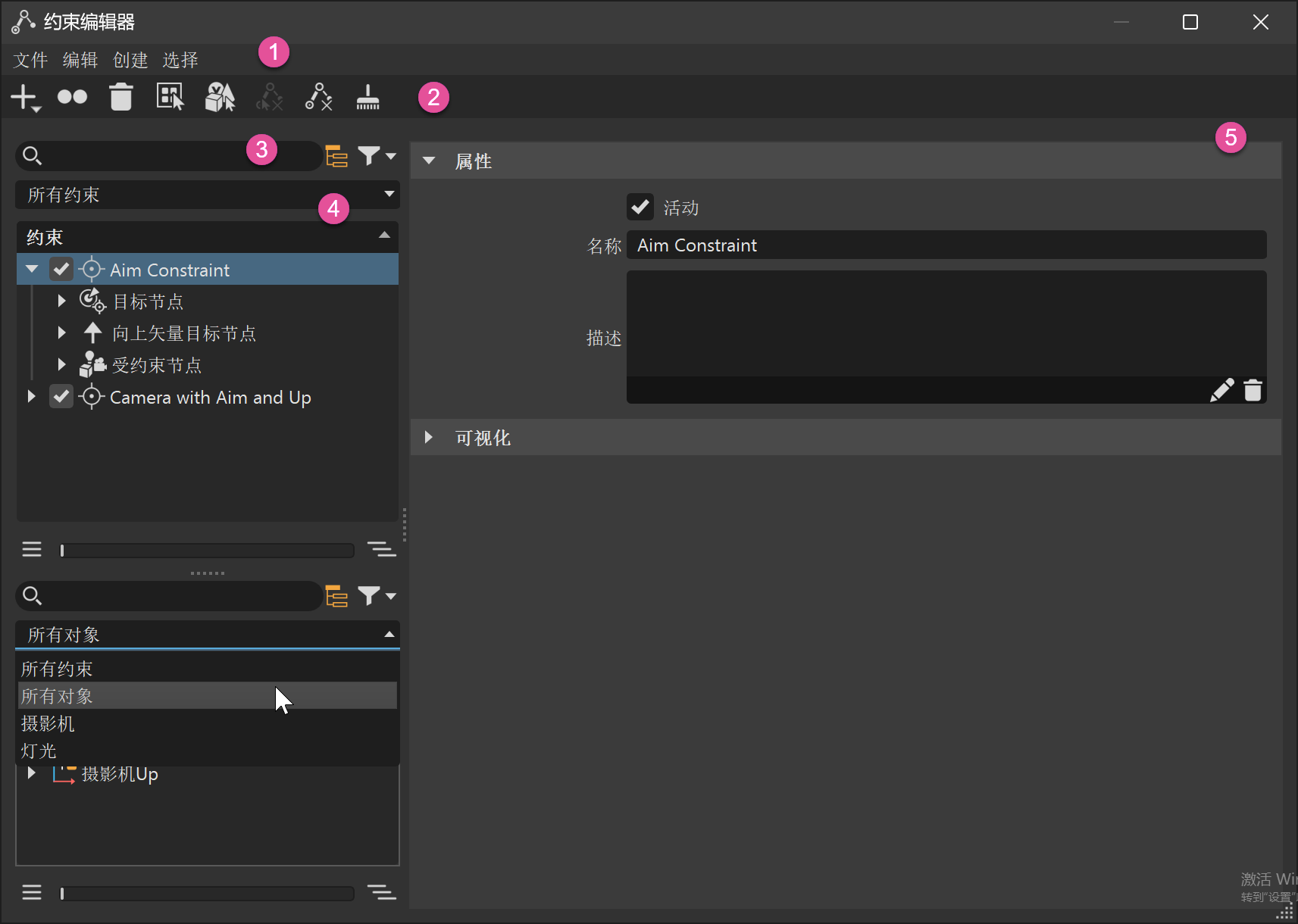Viewport: 1298px width, 924px height.
Task: Click the 约束 column header to sort
Action: (x=208, y=237)
